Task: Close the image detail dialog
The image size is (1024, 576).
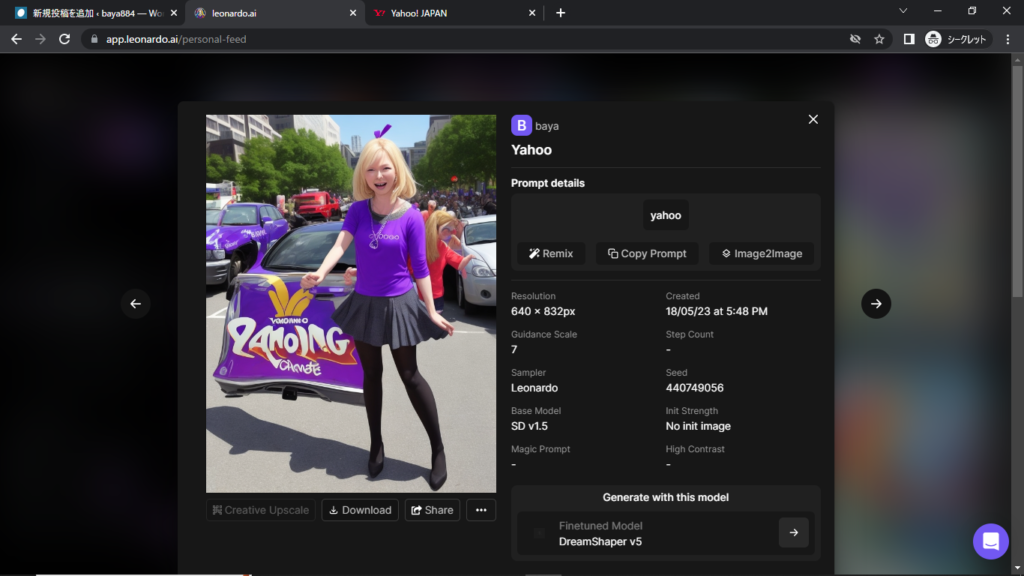Action: click(x=813, y=119)
